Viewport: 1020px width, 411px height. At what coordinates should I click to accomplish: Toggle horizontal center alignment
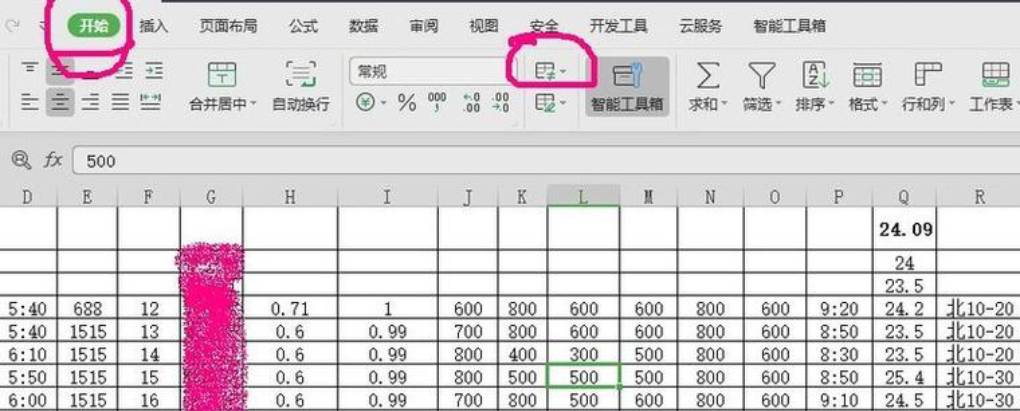tap(60, 102)
